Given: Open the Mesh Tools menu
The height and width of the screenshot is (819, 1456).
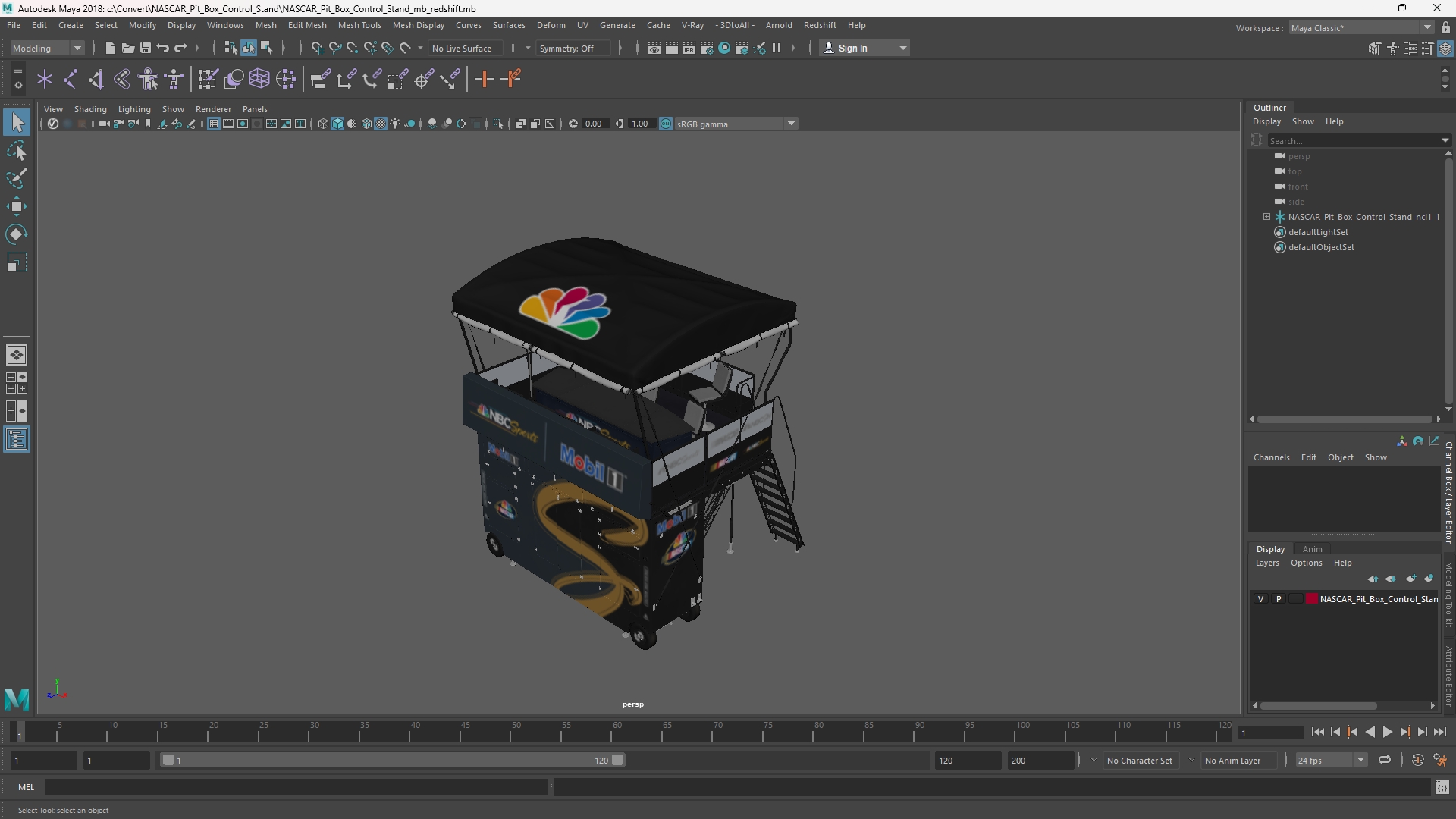Looking at the screenshot, I should tap(359, 25).
